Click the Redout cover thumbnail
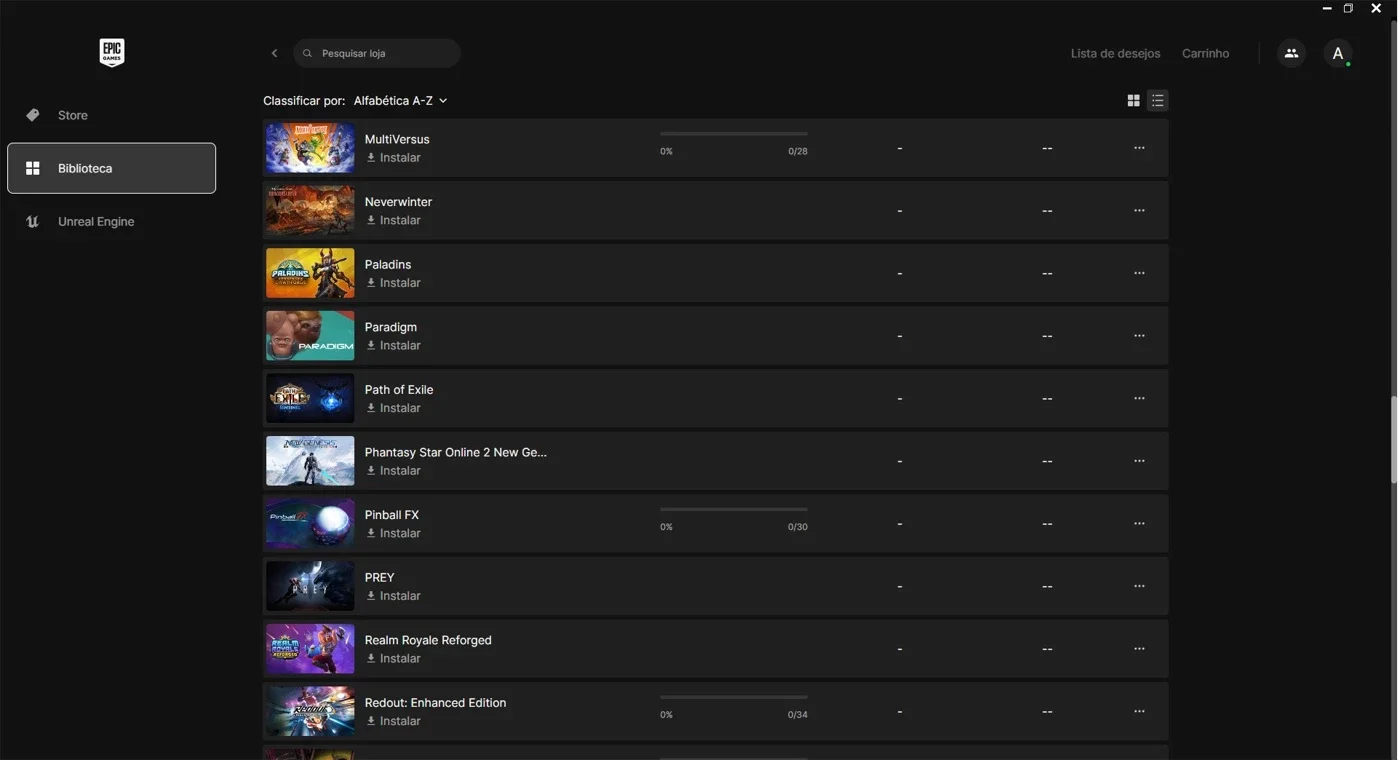Viewport: 1400px width, 760px height. (310, 711)
